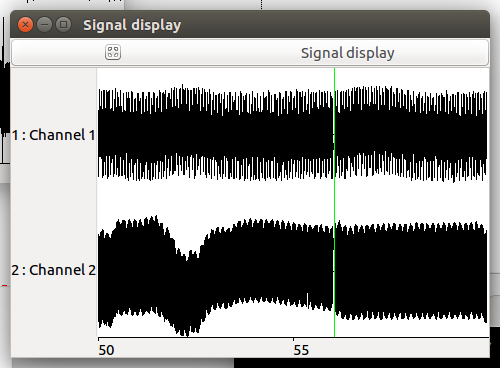This screenshot has height=368, width=500.
Task: Minimize the Signal display window
Action: pyautogui.click(x=44, y=25)
